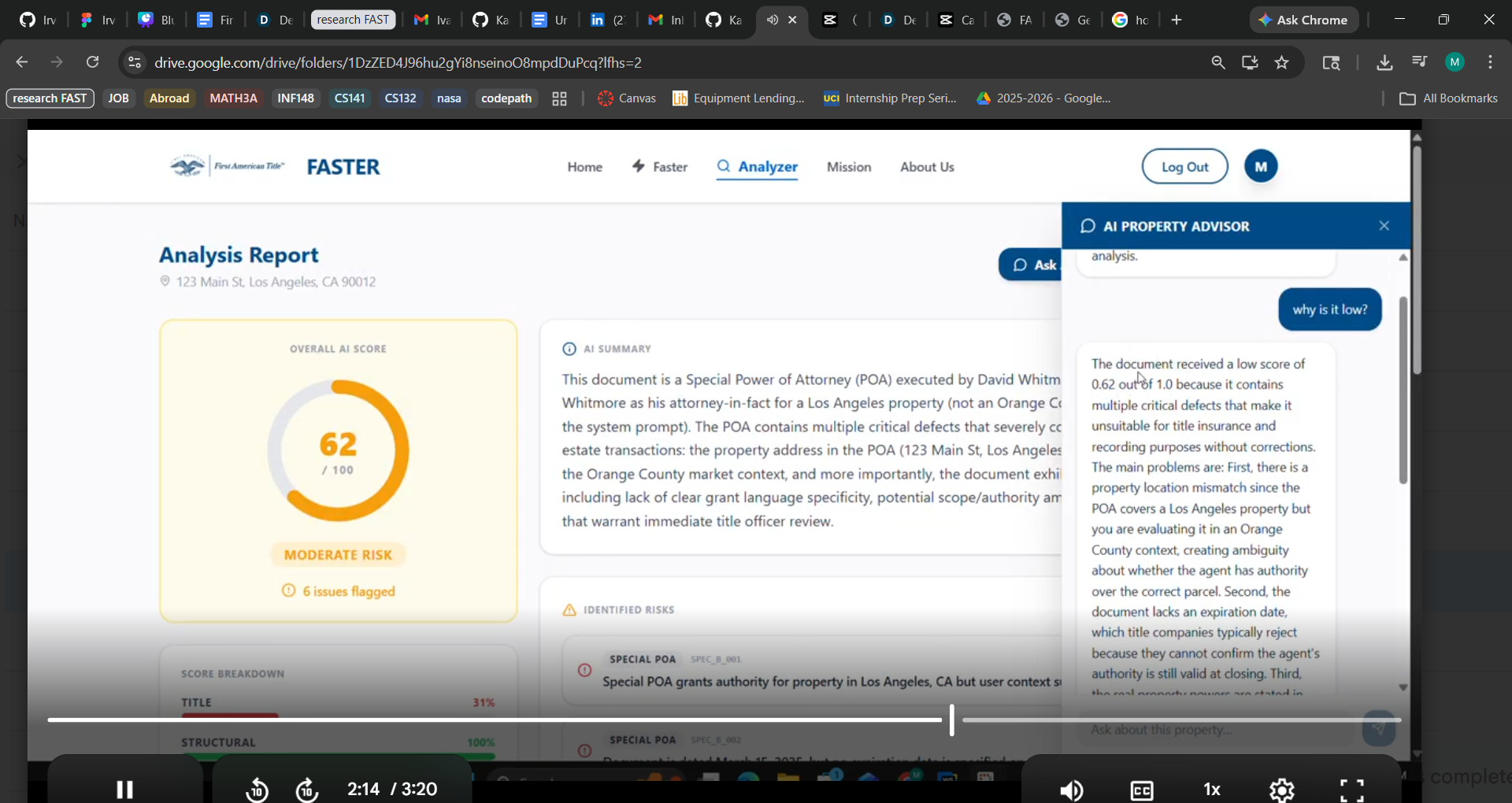Open the Abroad saved tab group
The width and height of the screenshot is (1512, 803).
click(x=169, y=98)
